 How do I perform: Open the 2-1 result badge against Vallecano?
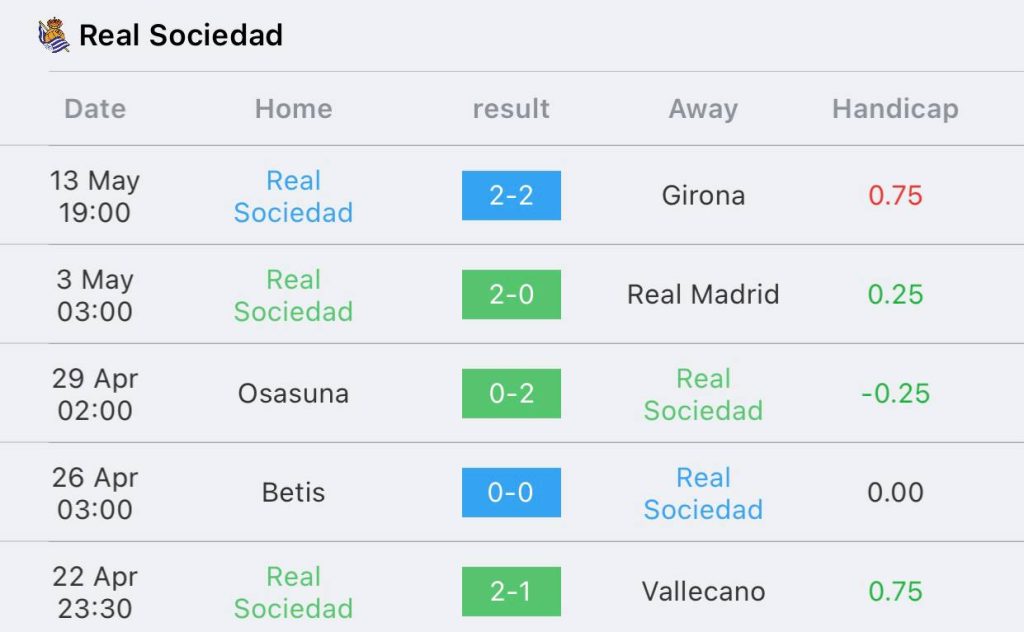click(511, 592)
